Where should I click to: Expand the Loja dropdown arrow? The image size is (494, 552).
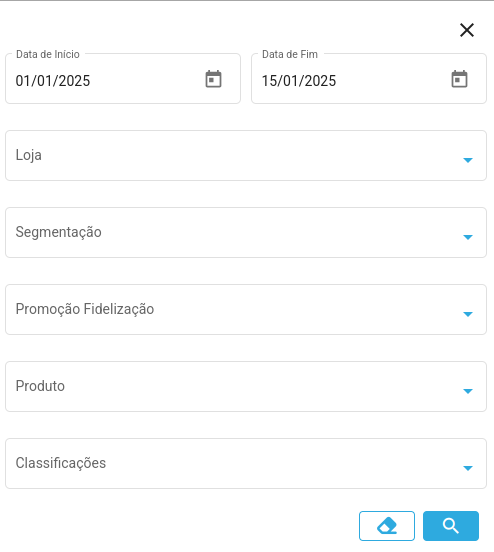(468, 160)
